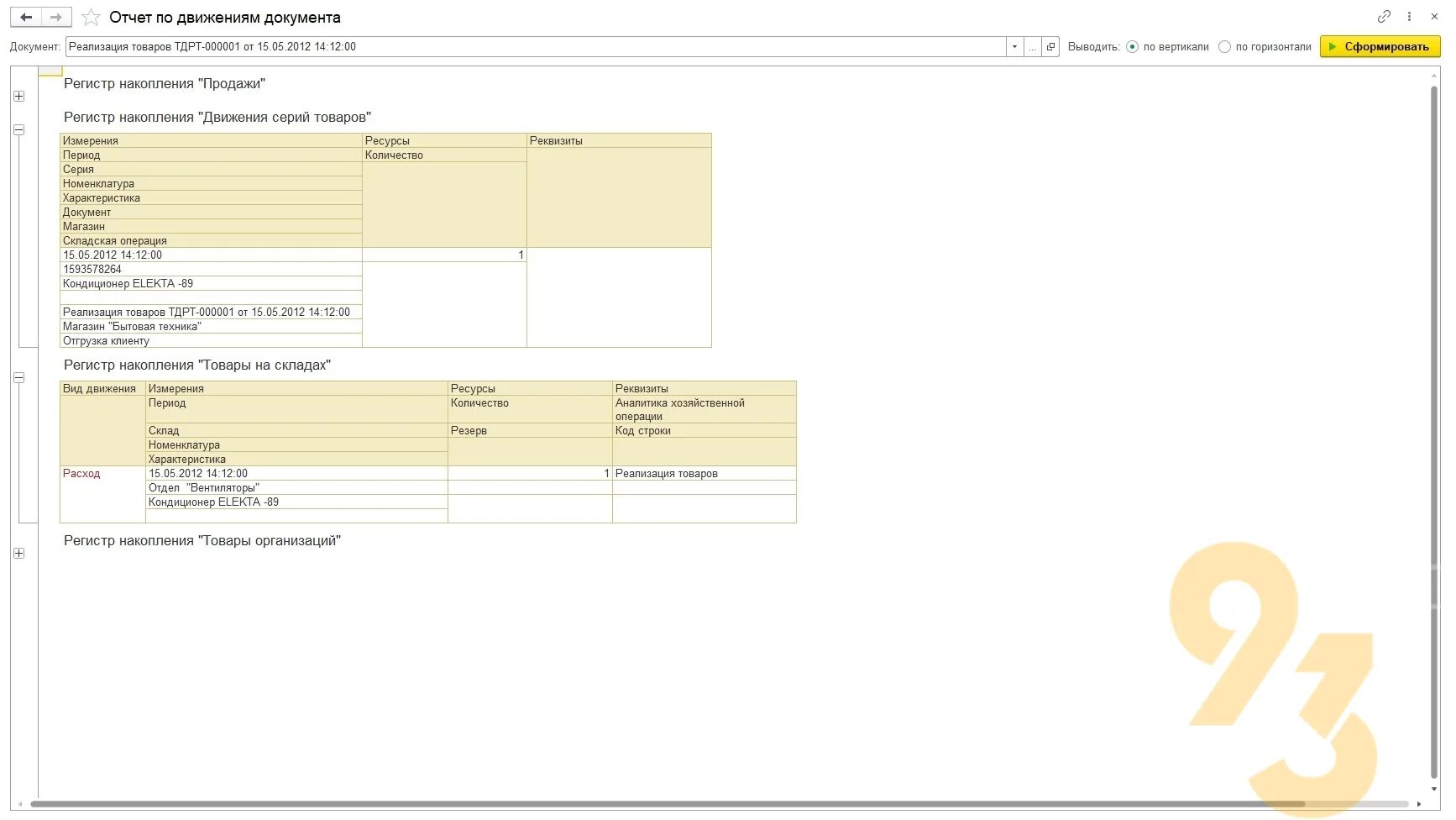1456x820 pixels.
Task: Click the horizontal scrollbar thumb at bottom
Action: pos(668,804)
